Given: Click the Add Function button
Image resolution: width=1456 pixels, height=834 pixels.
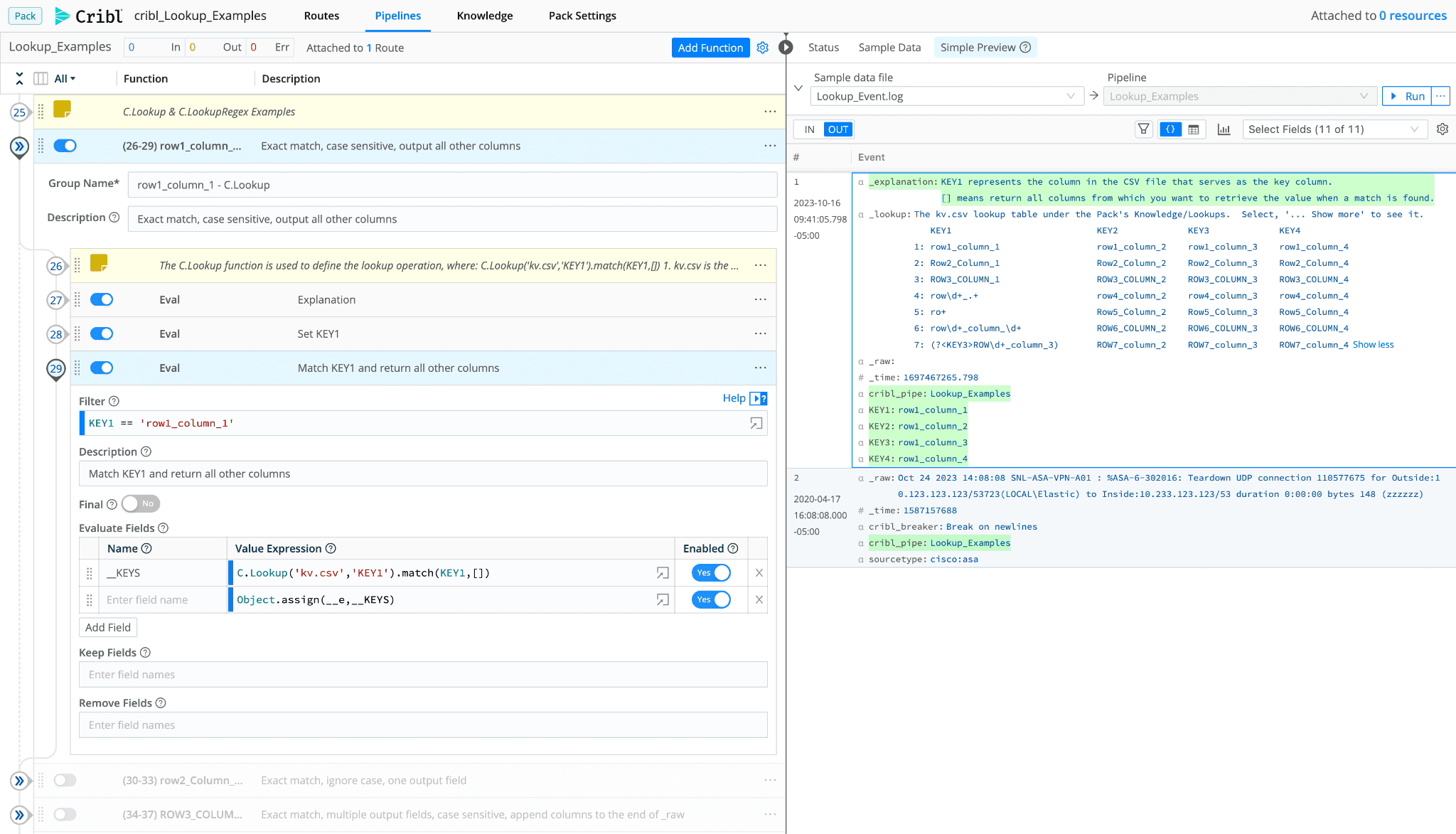Looking at the screenshot, I should click(710, 48).
